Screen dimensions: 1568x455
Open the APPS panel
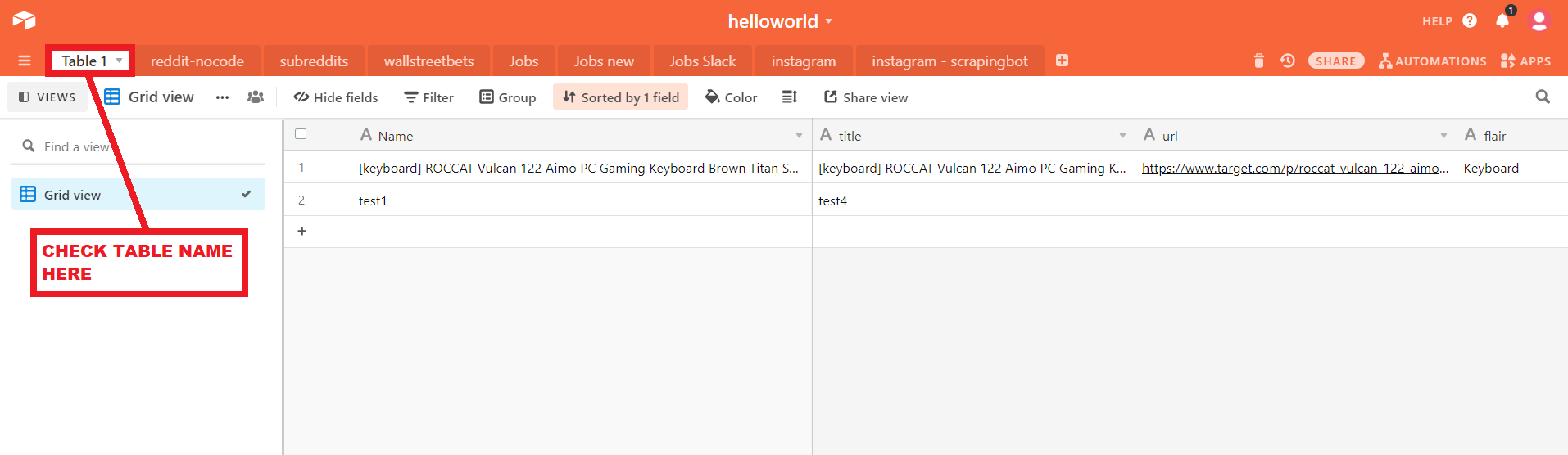pos(1525,61)
